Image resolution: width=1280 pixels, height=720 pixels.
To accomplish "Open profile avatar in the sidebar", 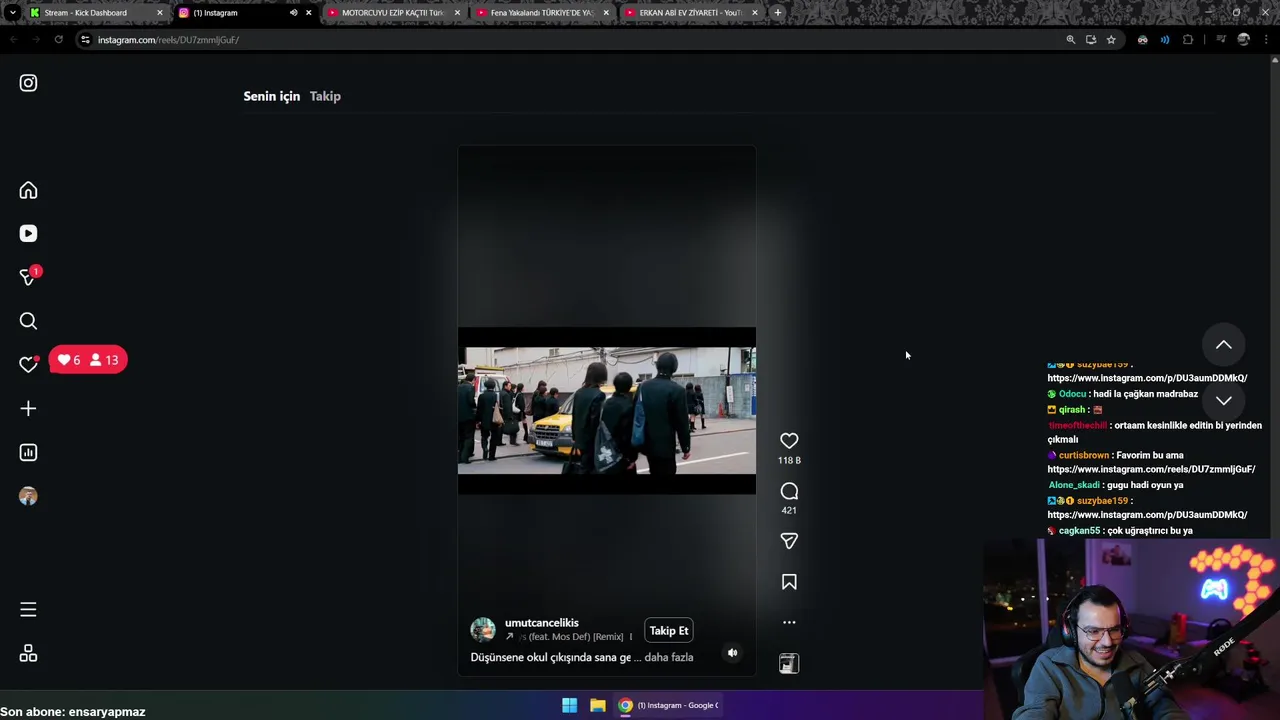I will [x=28, y=496].
